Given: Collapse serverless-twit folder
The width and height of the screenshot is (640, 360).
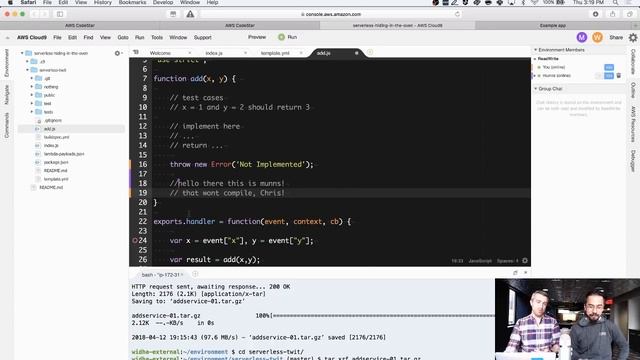Looking at the screenshot, I should pyautogui.click(x=27, y=70).
